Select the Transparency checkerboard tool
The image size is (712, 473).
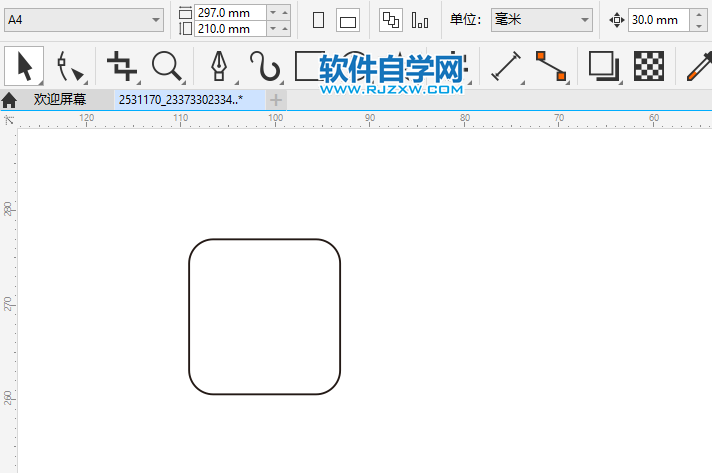coord(649,66)
